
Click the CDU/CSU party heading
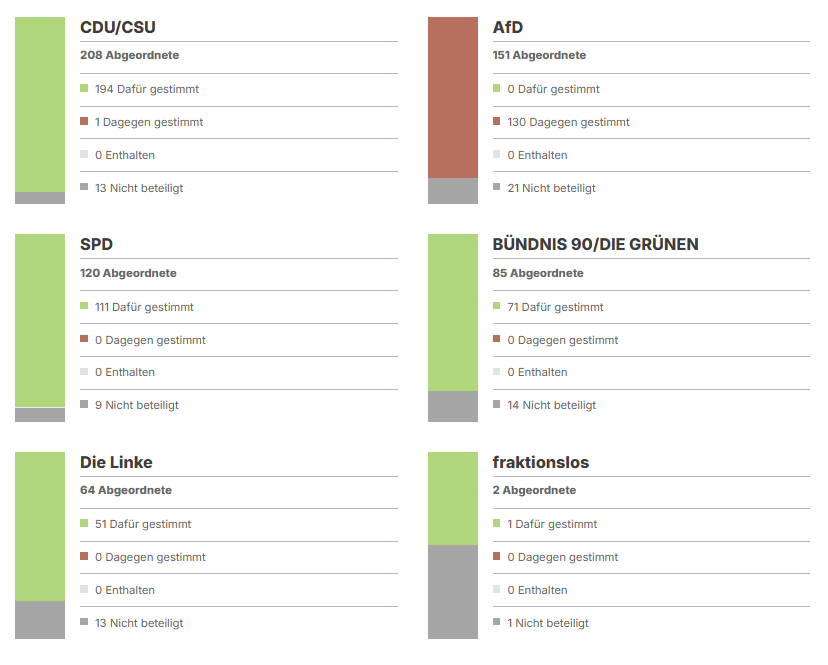pos(118,27)
